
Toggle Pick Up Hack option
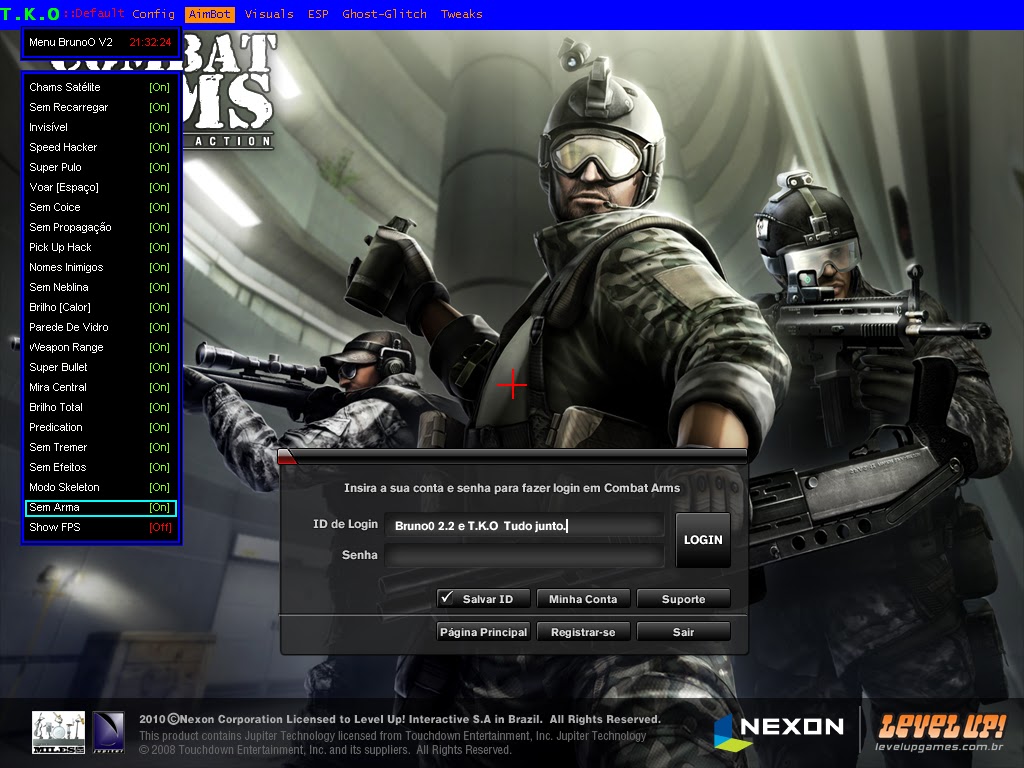click(100, 248)
